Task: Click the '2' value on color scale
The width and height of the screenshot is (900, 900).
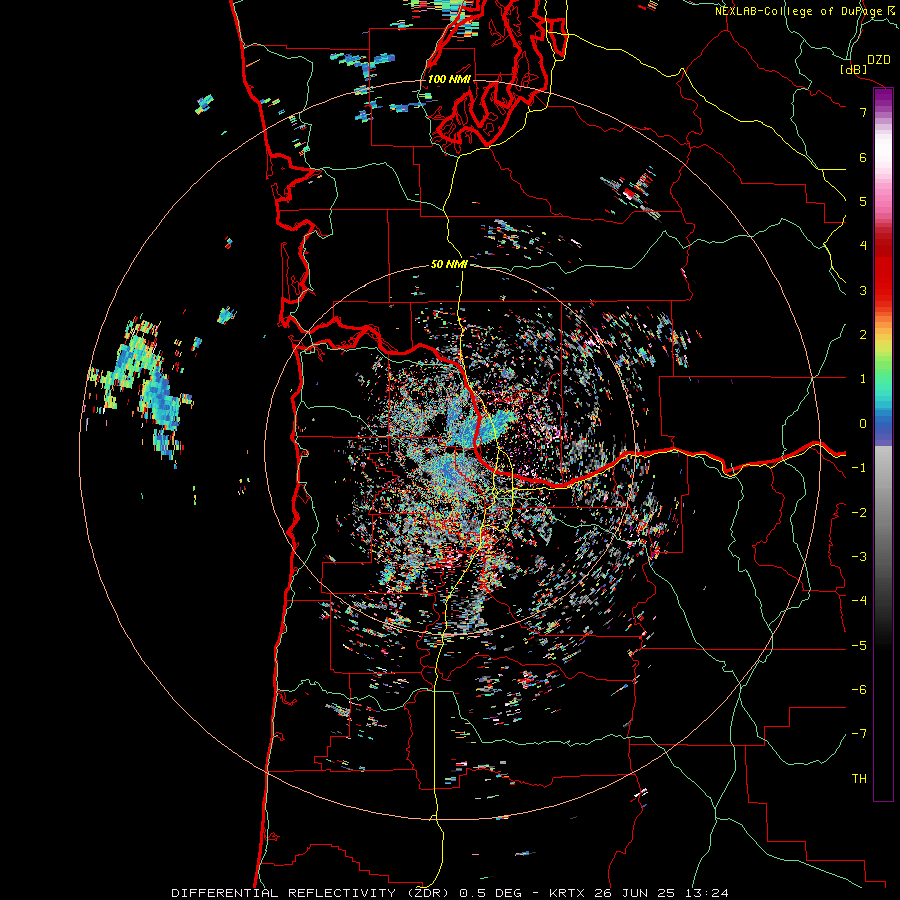Action: click(x=863, y=335)
